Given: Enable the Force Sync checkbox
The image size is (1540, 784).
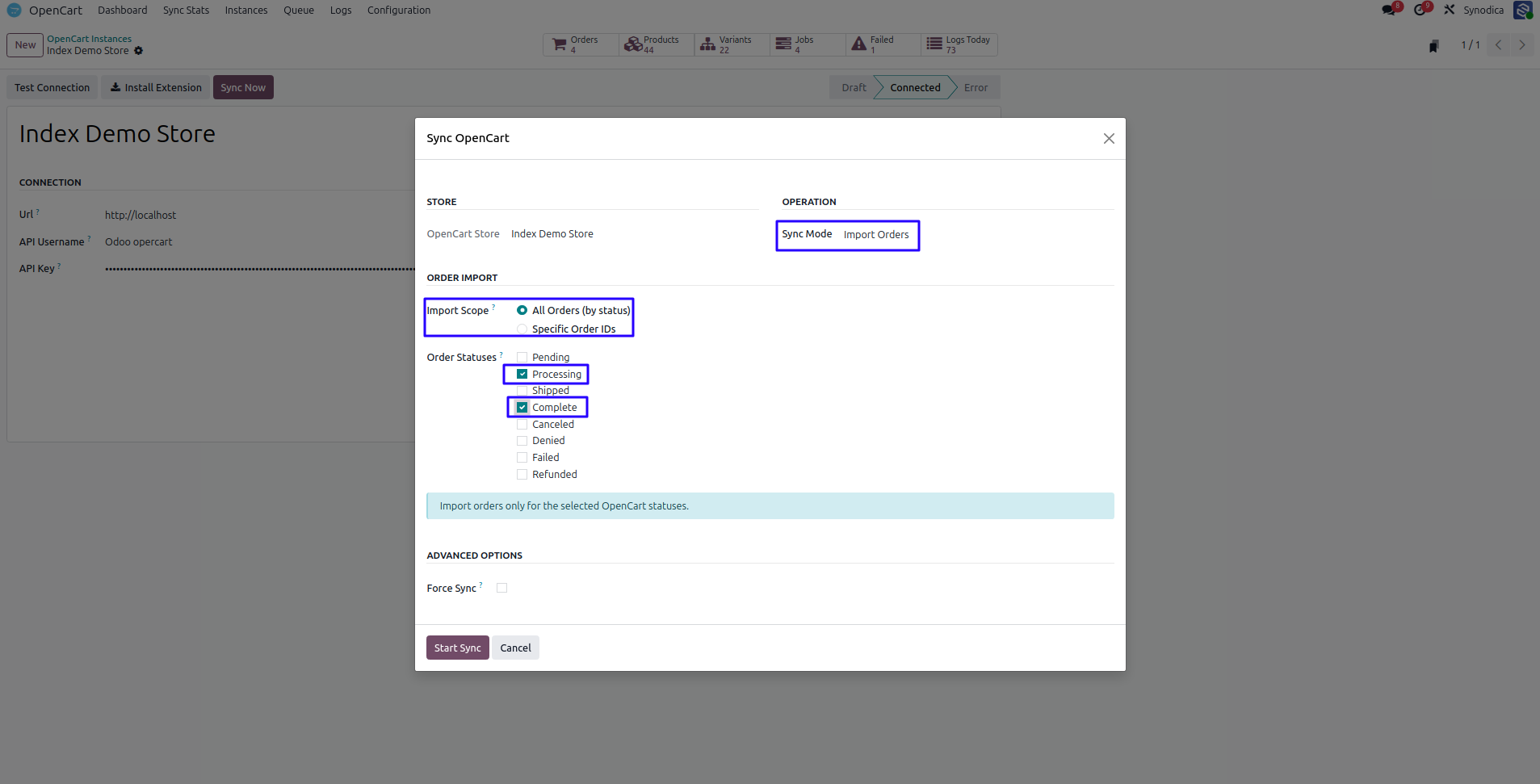Looking at the screenshot, I should (501, 588).
